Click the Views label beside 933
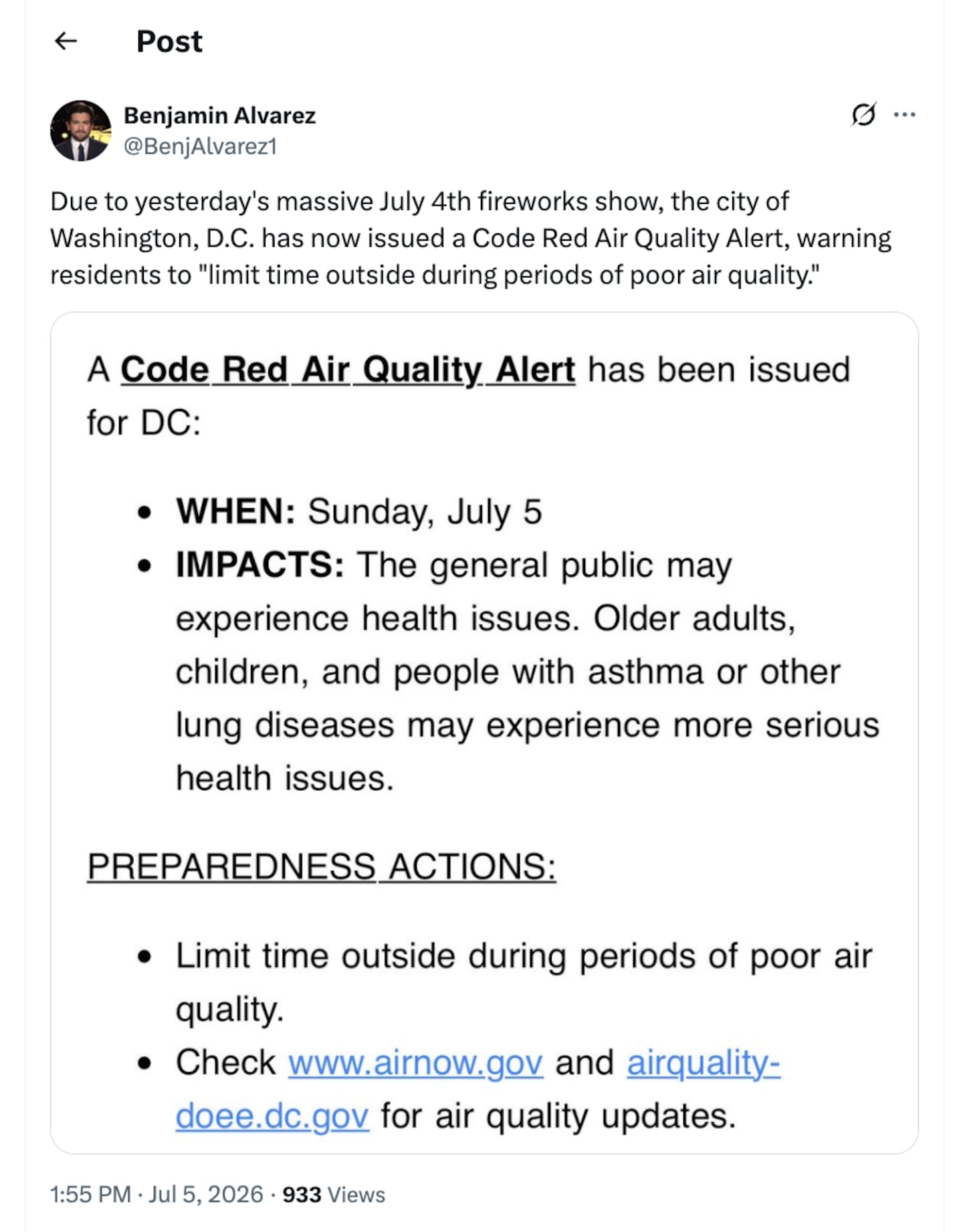Image resolution: width=963 pixels, height=1232 pixels. point(356,1195)
